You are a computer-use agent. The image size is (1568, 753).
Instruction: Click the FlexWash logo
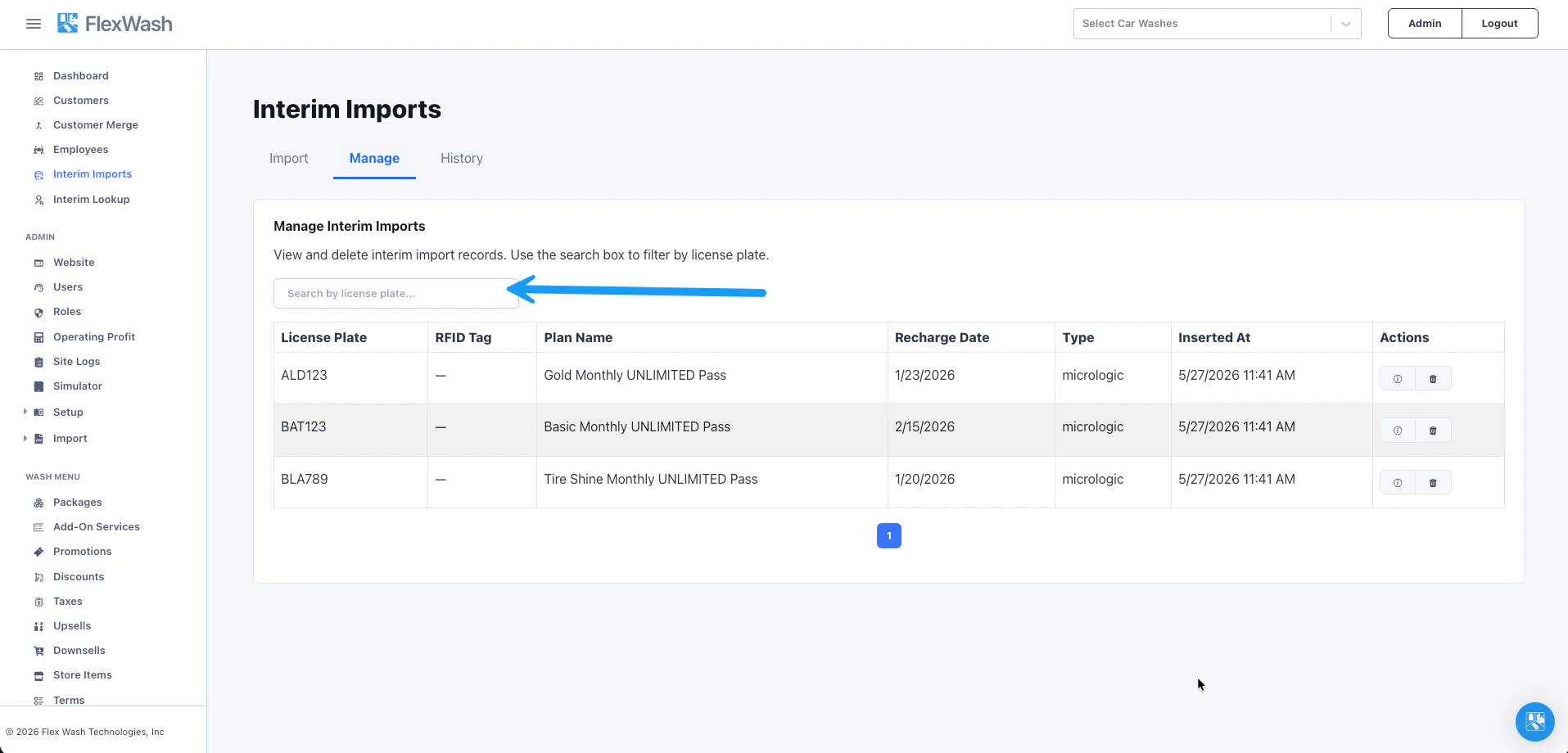115,24
